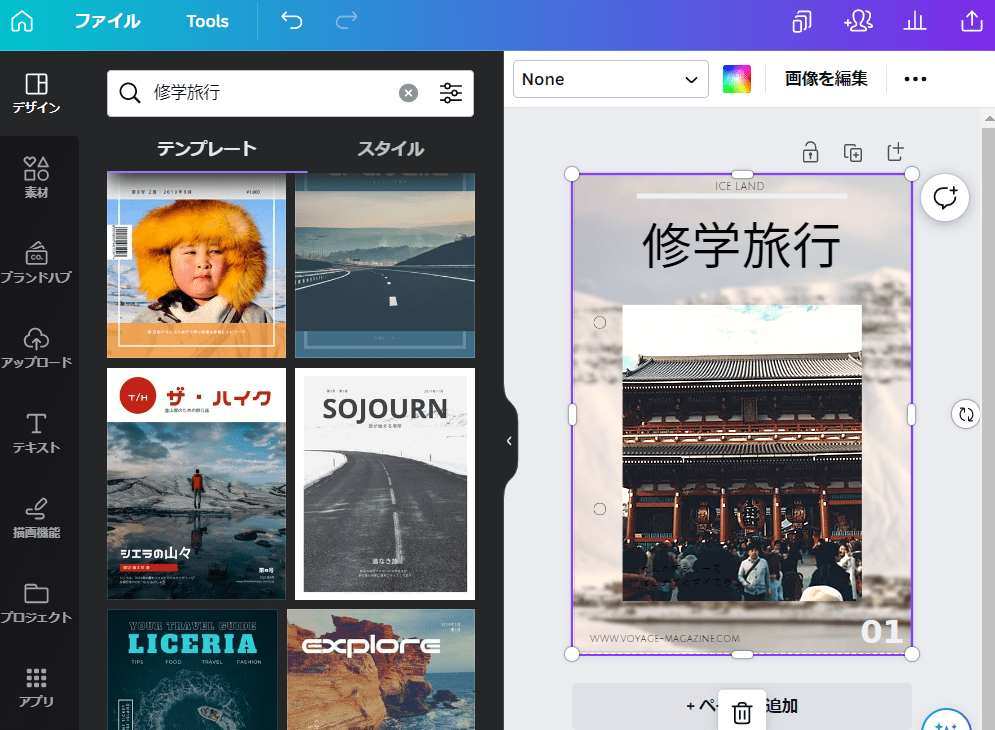Open the three-dot more options menu
The width and height of the screenshot is (995, 730).
pos(915,79)
